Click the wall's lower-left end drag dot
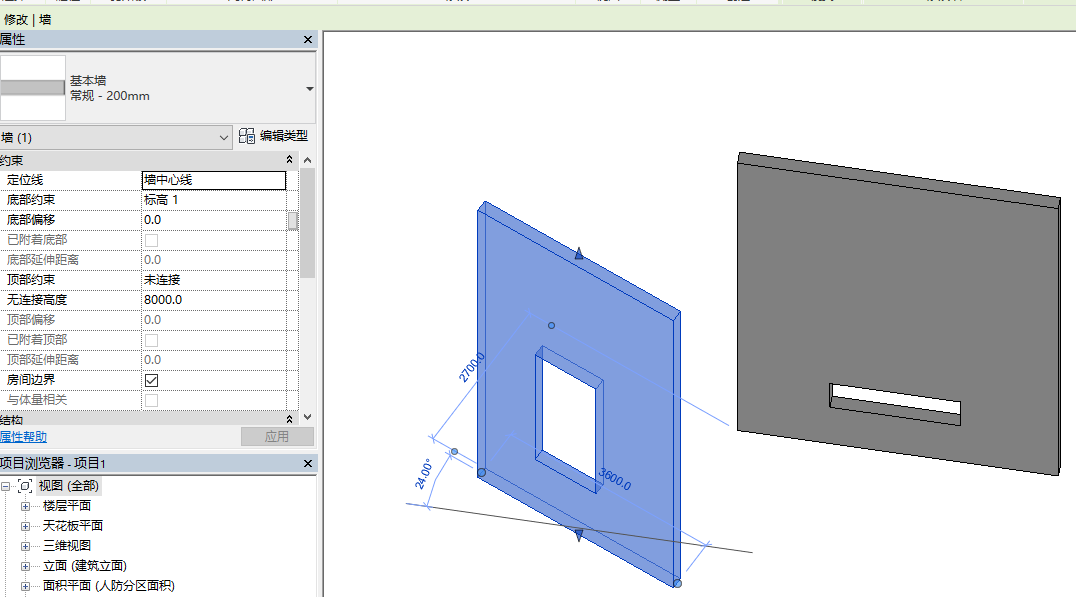Image resolution: width=1076 pixels, height=597 pixels. coord(482,473)
